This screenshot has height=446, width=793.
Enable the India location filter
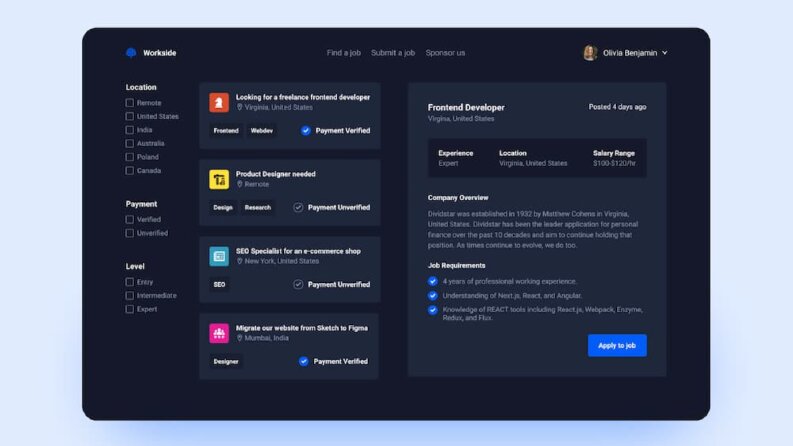129,130
